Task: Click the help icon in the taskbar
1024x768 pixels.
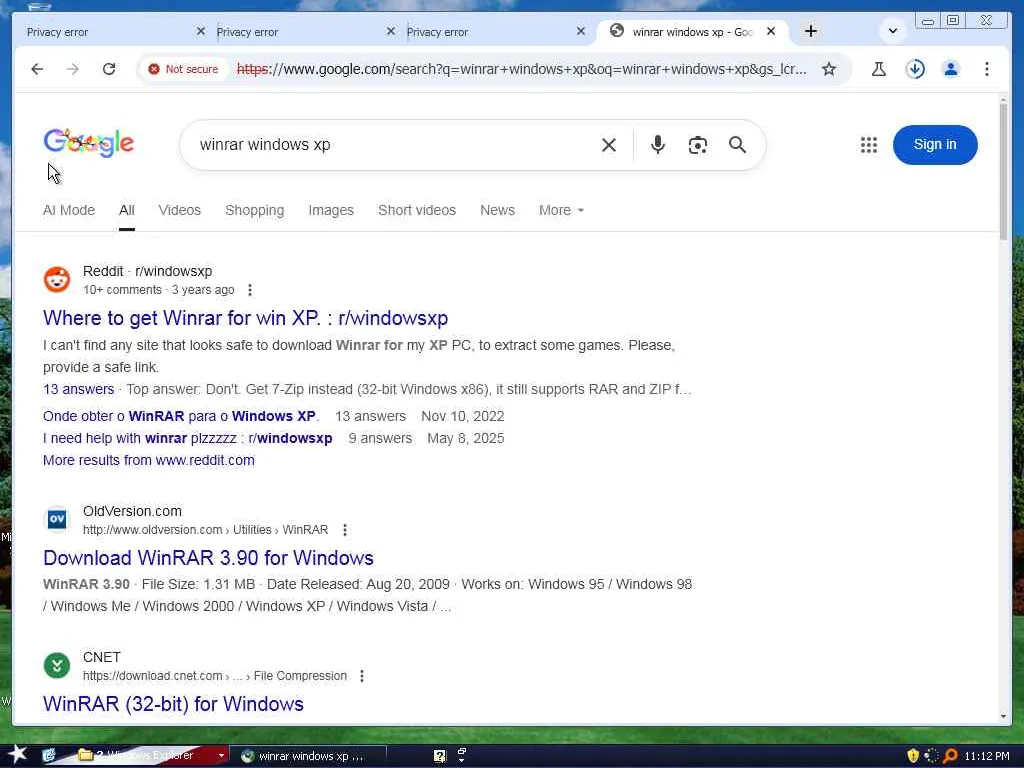Action: point(440,756)
